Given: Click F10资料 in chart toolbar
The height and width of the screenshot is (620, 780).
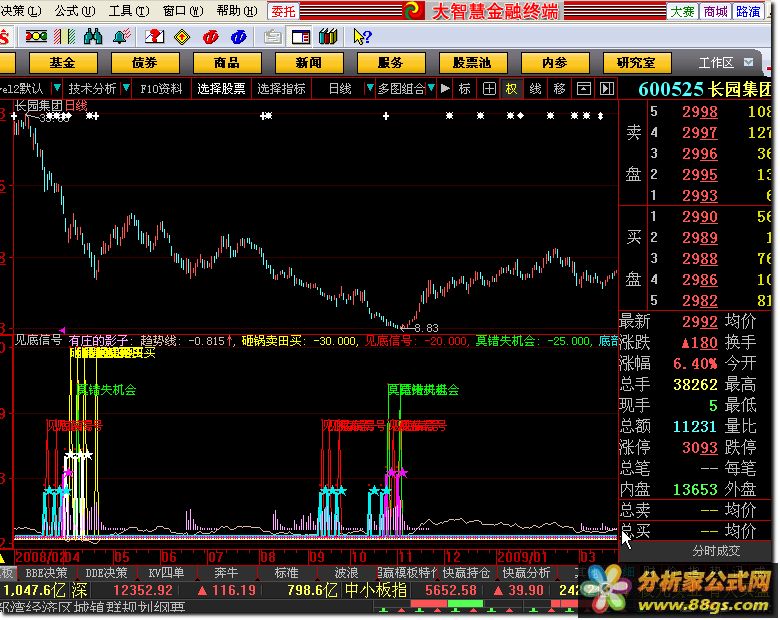Looking at the screenshot, I should 161,89.
